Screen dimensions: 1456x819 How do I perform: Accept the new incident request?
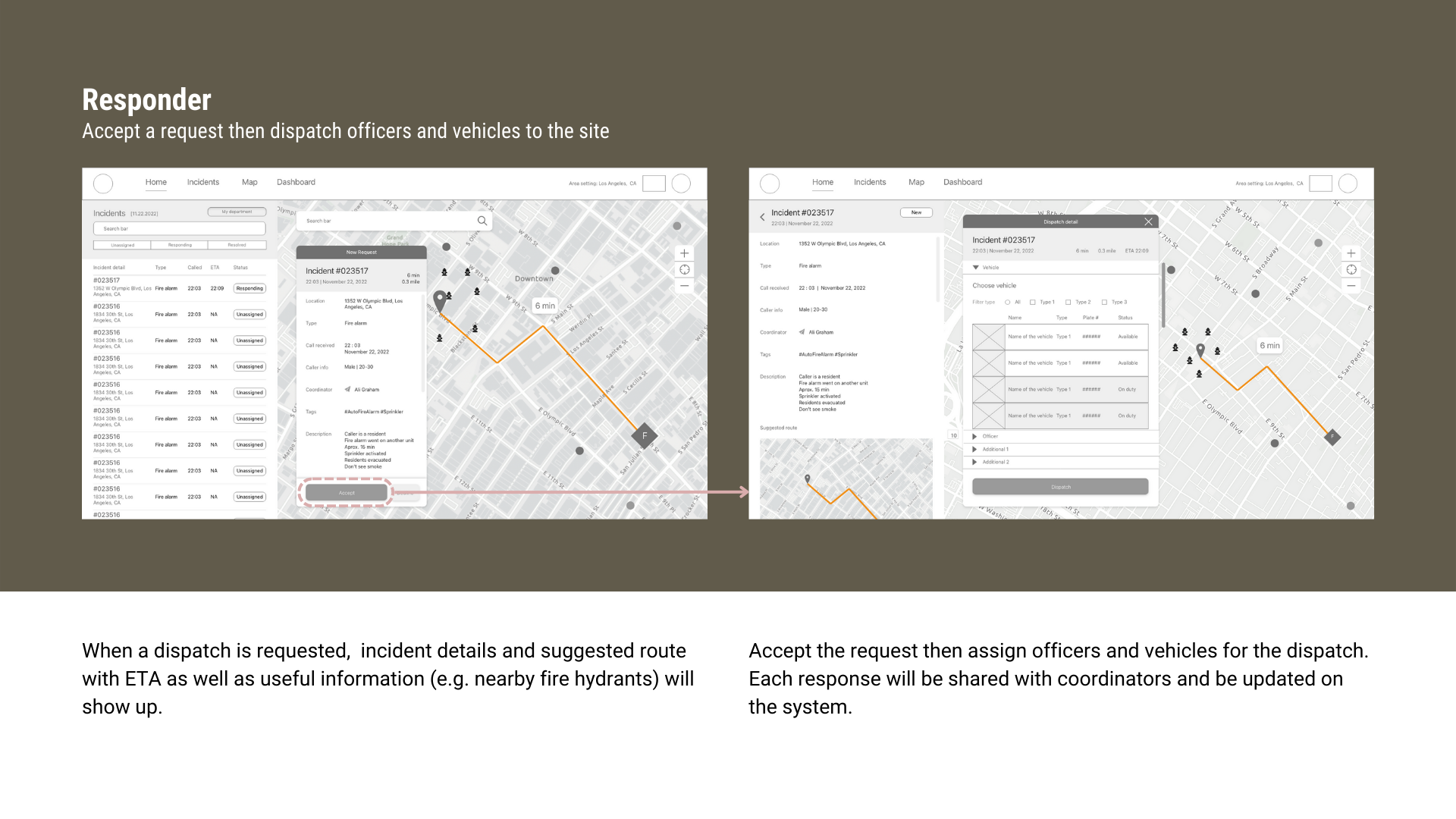point(347,493)
